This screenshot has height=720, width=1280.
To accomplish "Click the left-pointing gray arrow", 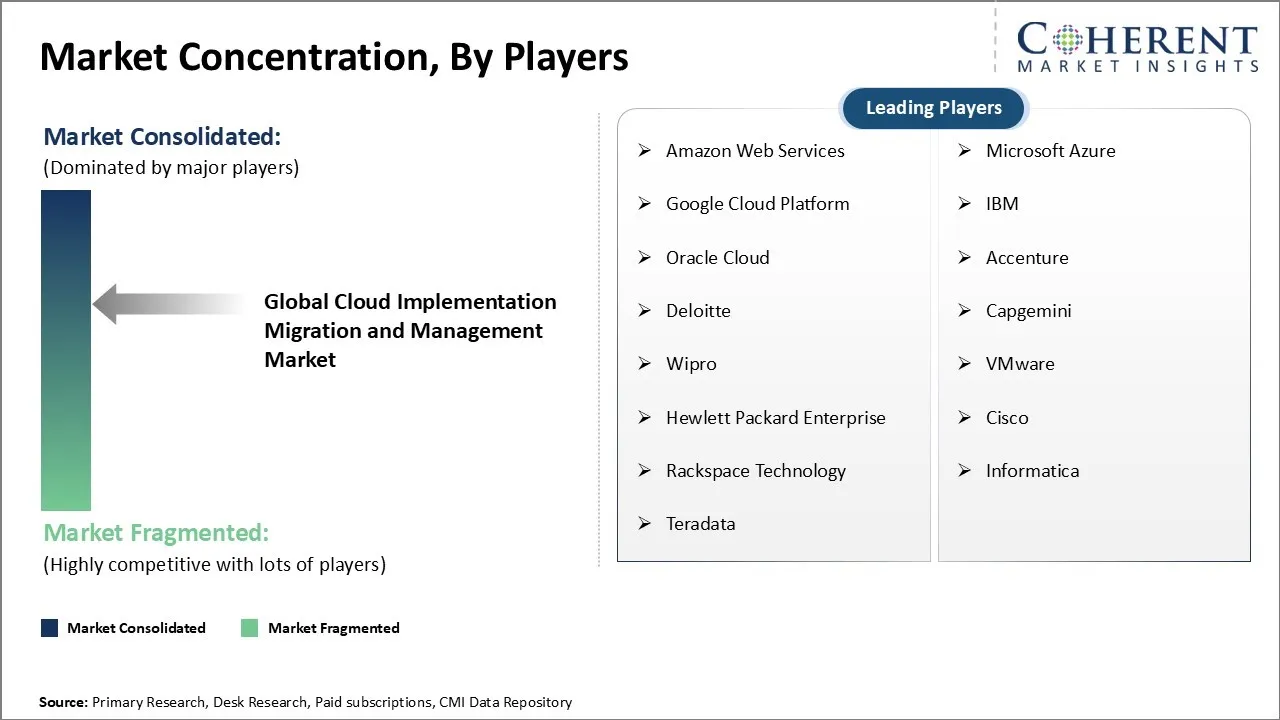I will [x=168, y=304].
